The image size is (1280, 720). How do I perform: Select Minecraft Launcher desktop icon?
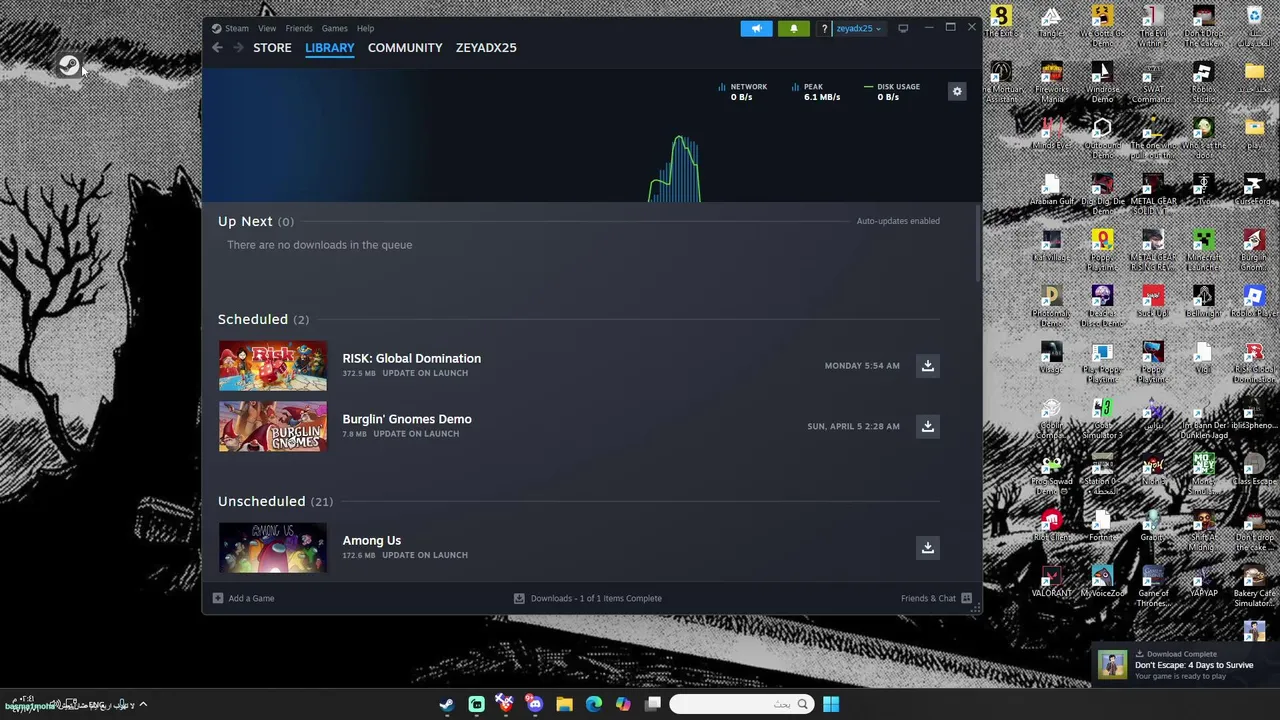tap(1203, 249)
